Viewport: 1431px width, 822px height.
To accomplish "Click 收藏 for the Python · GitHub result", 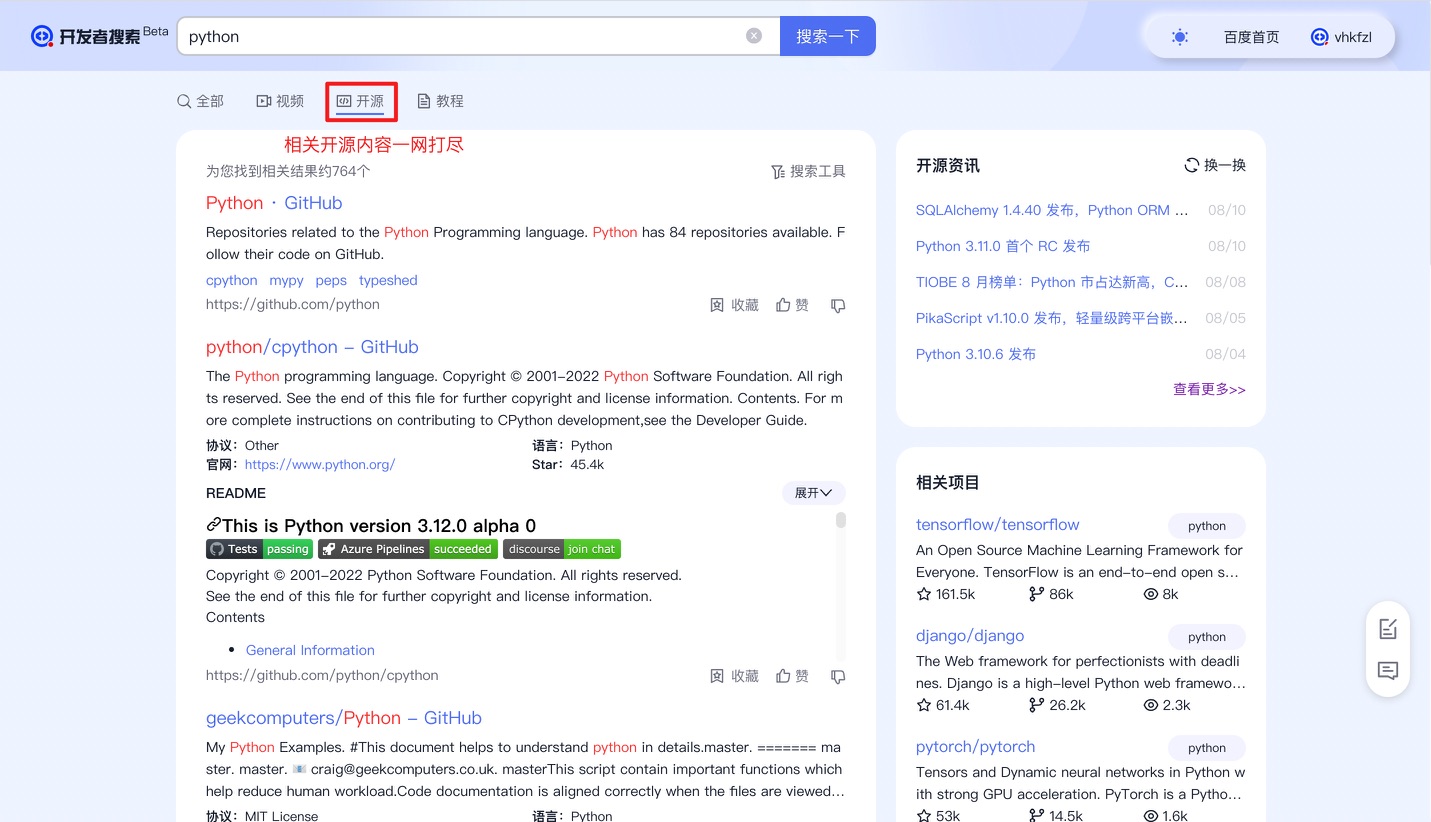I will tap(734, 305).
